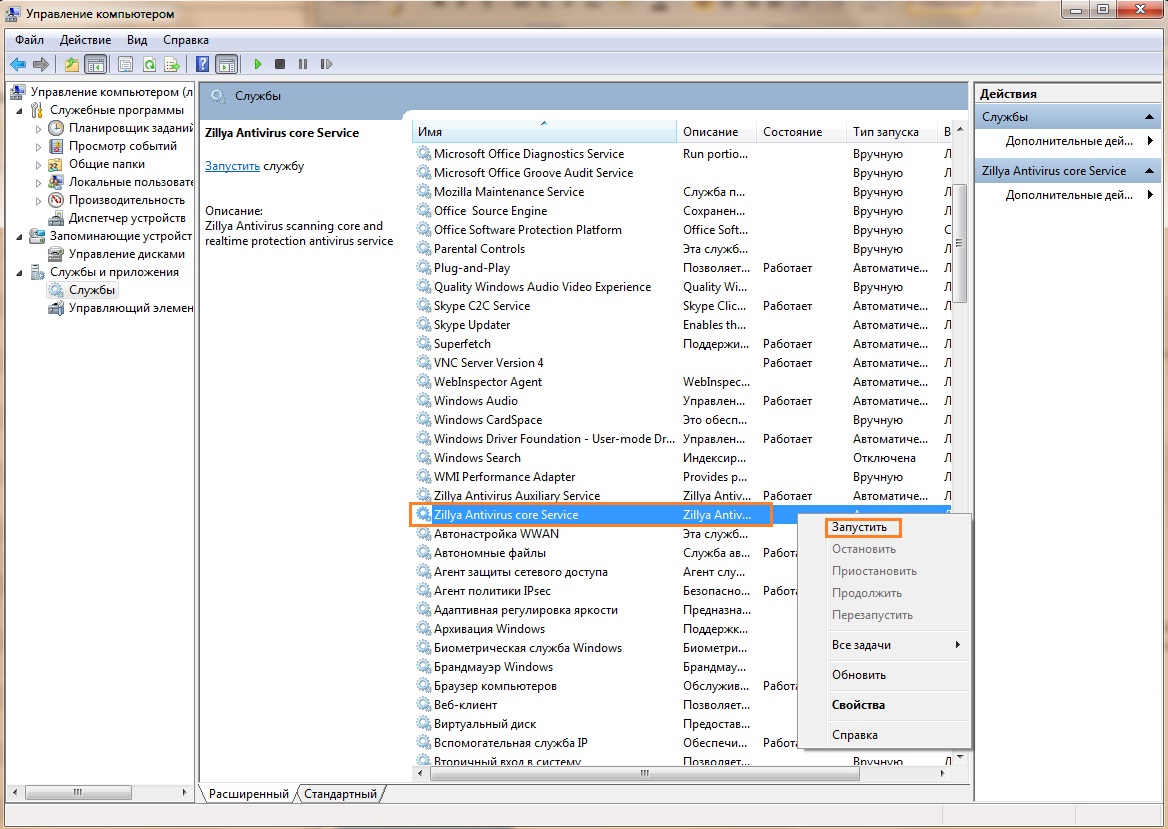Click the Stop service square toolbar icon
Image resolution: width=1168 pixels, height=829 pixels.
click(280, 64)
